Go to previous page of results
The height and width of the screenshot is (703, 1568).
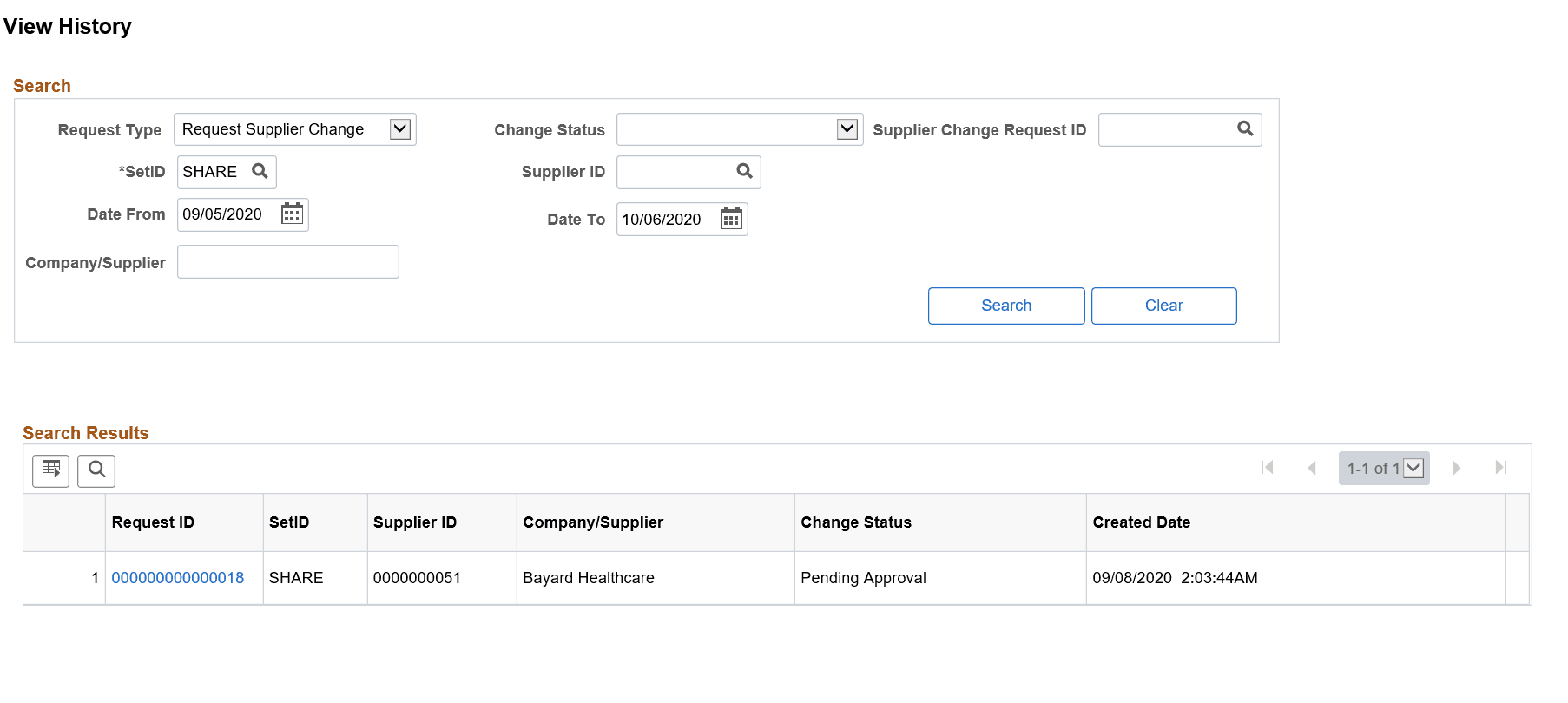tap(1312, 468)
